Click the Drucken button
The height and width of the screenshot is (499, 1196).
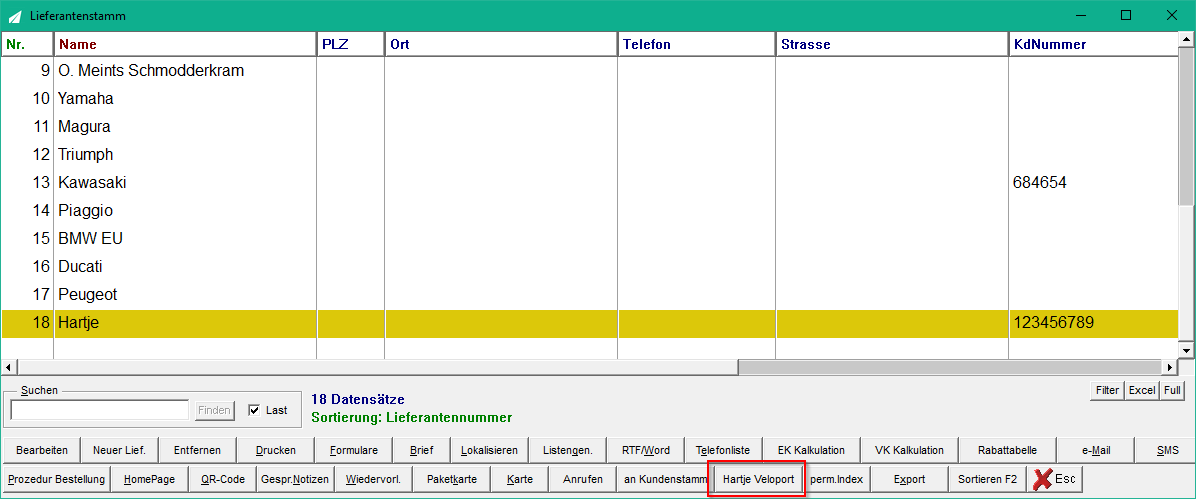point(275,450)
